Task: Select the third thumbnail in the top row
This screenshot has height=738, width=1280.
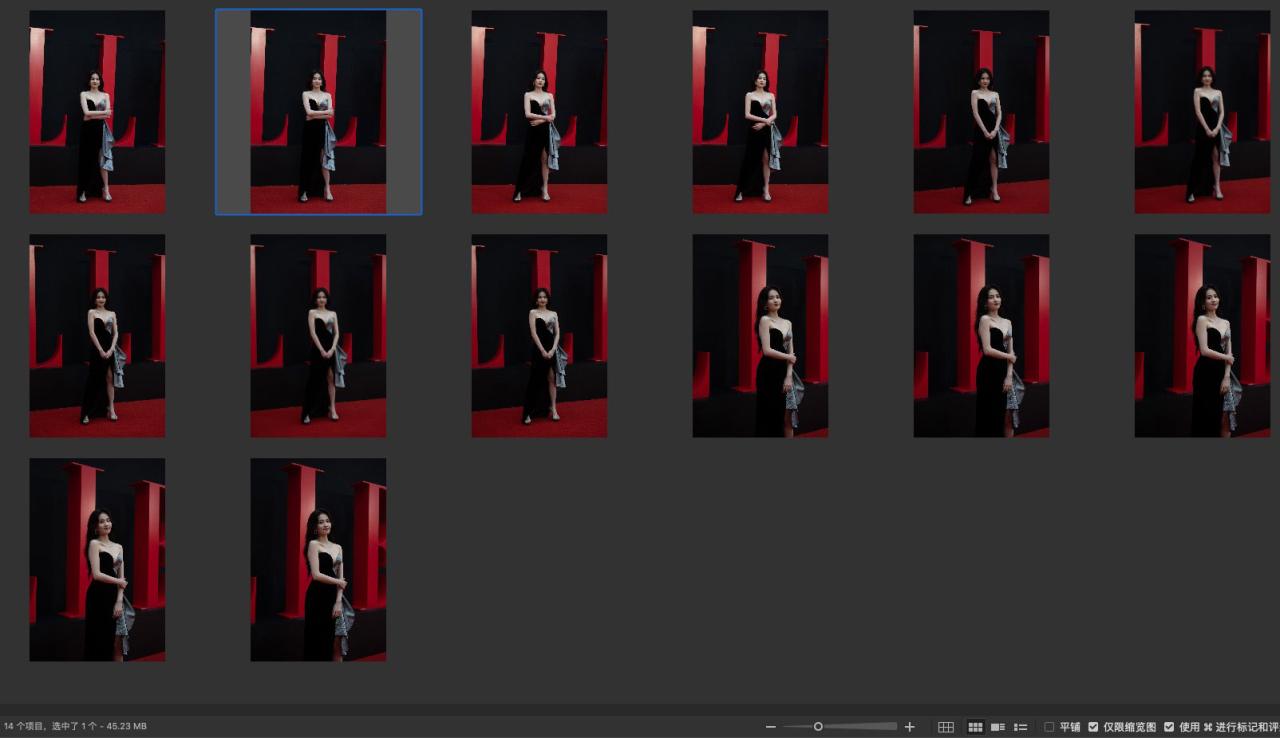Action: tap(539, 112)
